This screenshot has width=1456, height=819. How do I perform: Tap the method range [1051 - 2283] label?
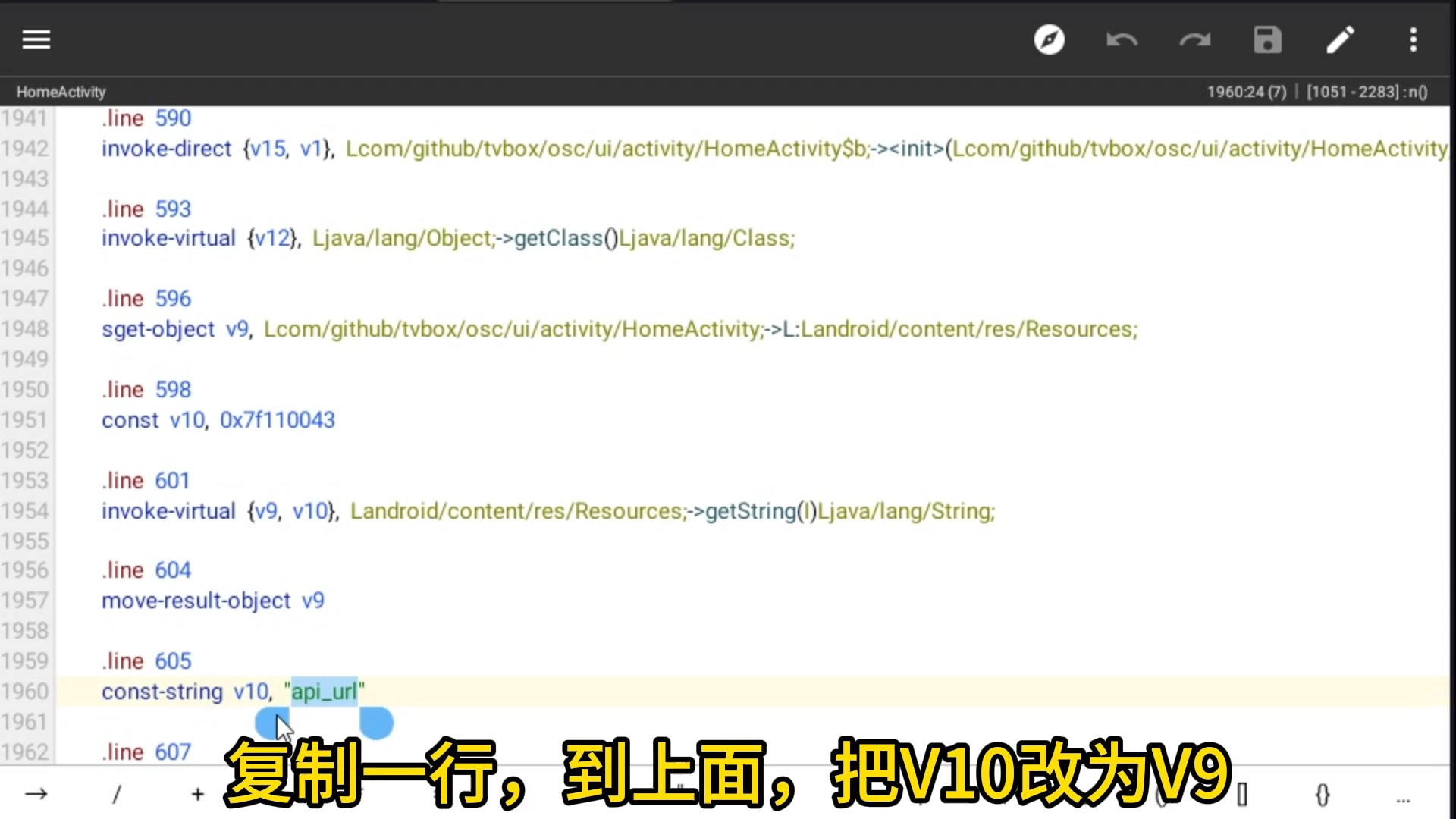pyautogui.click(x=1367, y=92)
